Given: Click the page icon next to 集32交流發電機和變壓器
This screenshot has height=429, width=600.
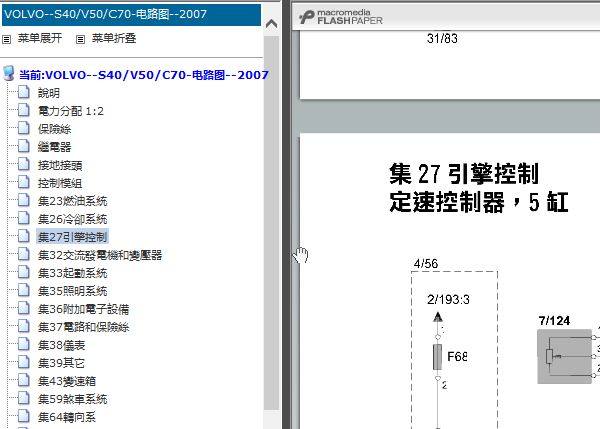Looking at the screenshot, I should point(24,254).
